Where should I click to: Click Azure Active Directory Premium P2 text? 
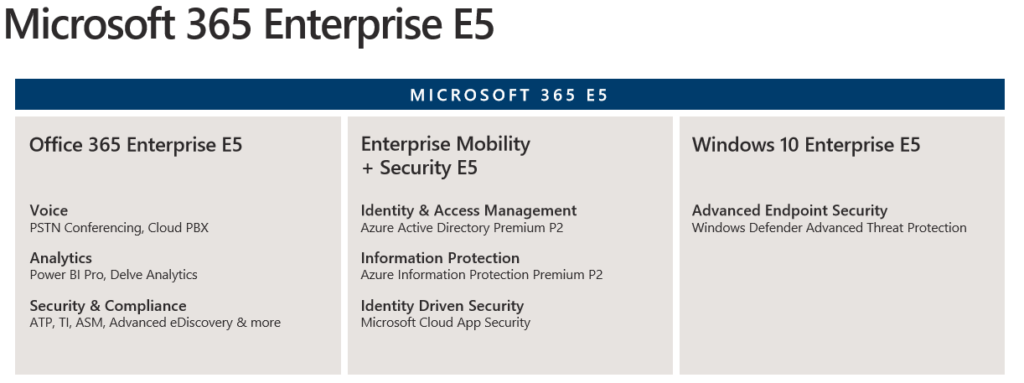point(462,228)
